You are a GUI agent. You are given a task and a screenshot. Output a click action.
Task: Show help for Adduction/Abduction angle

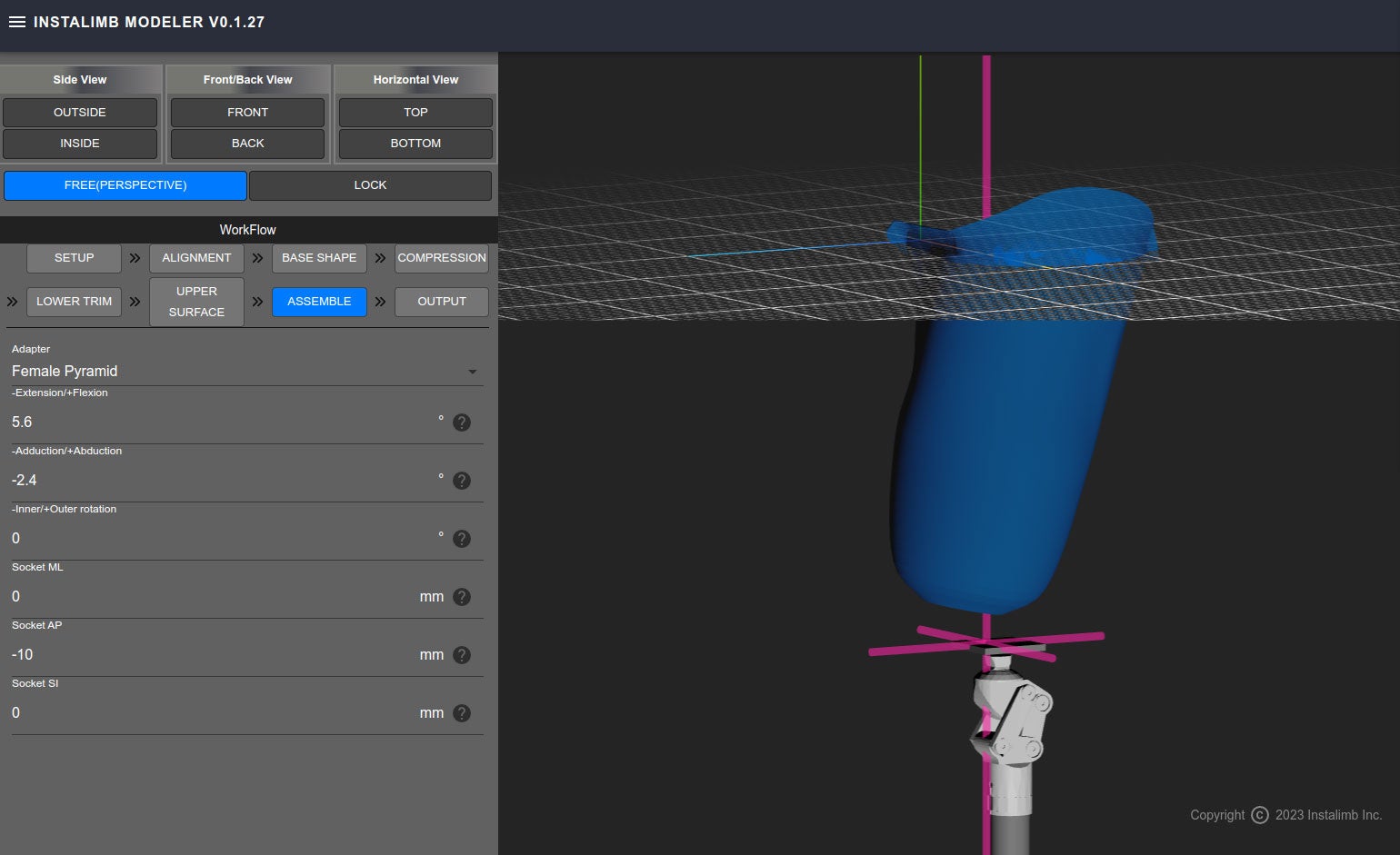pyautogui.click(x=462, y=481)
